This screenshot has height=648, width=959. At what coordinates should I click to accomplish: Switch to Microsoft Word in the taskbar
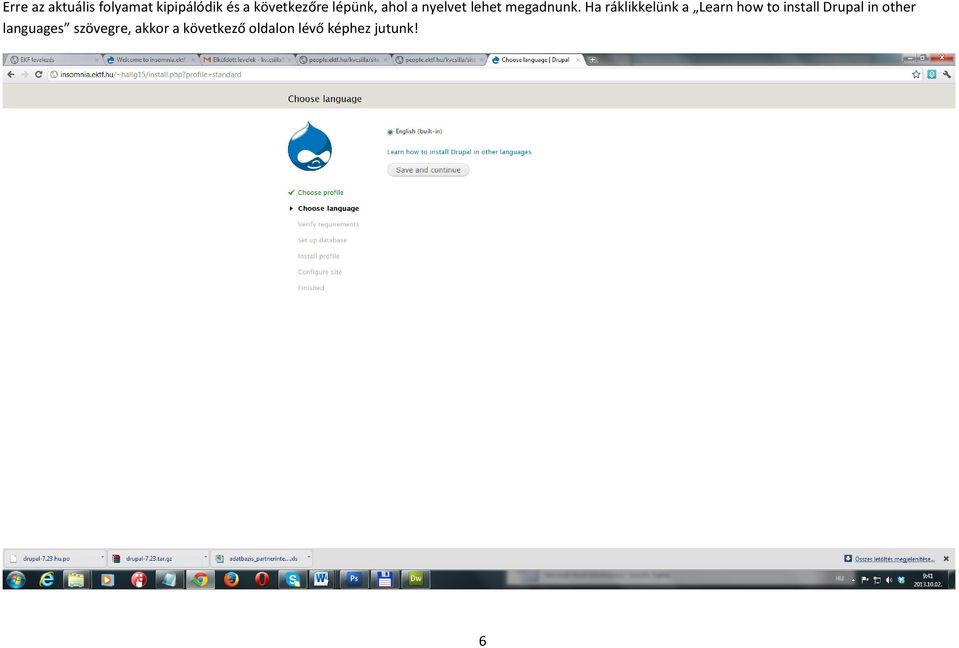(322, 579)
